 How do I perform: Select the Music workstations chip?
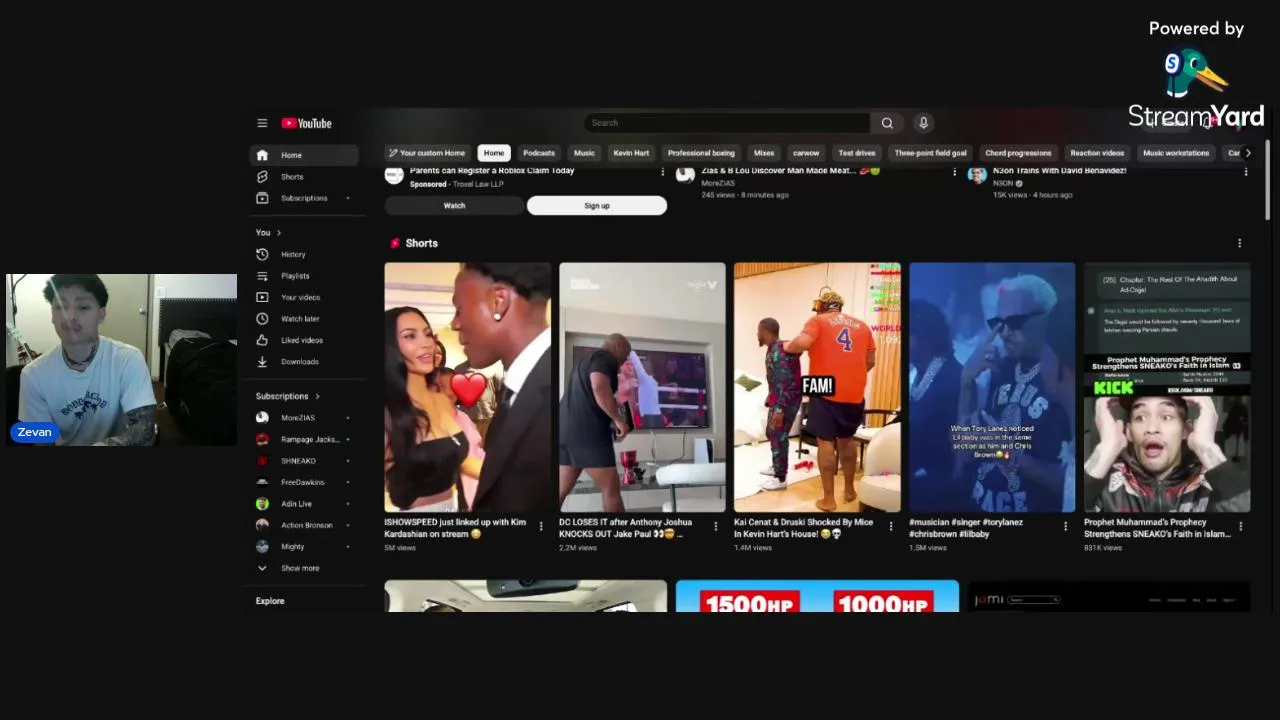1176,153
